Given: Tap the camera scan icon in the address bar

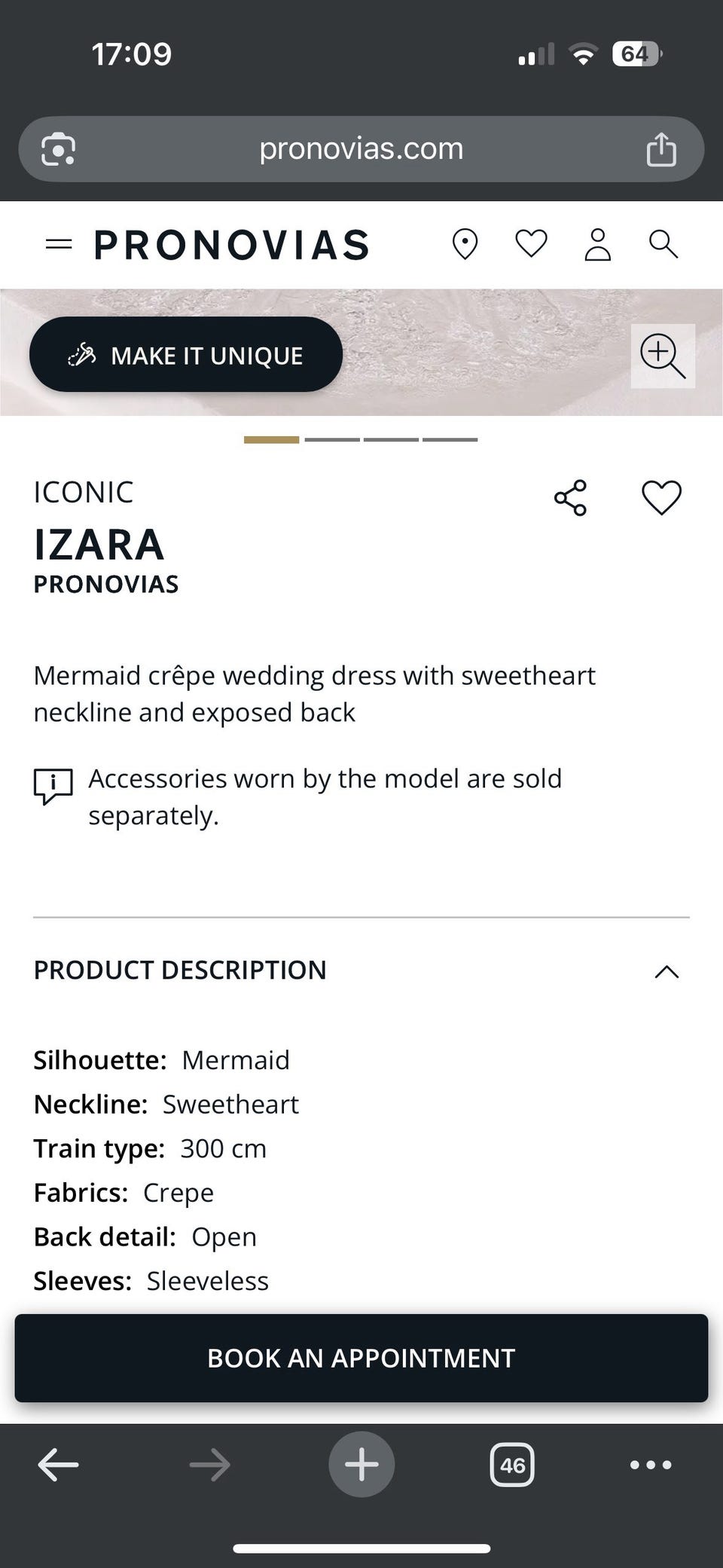Looking at the screenshot, I should (x=58, y=149).
